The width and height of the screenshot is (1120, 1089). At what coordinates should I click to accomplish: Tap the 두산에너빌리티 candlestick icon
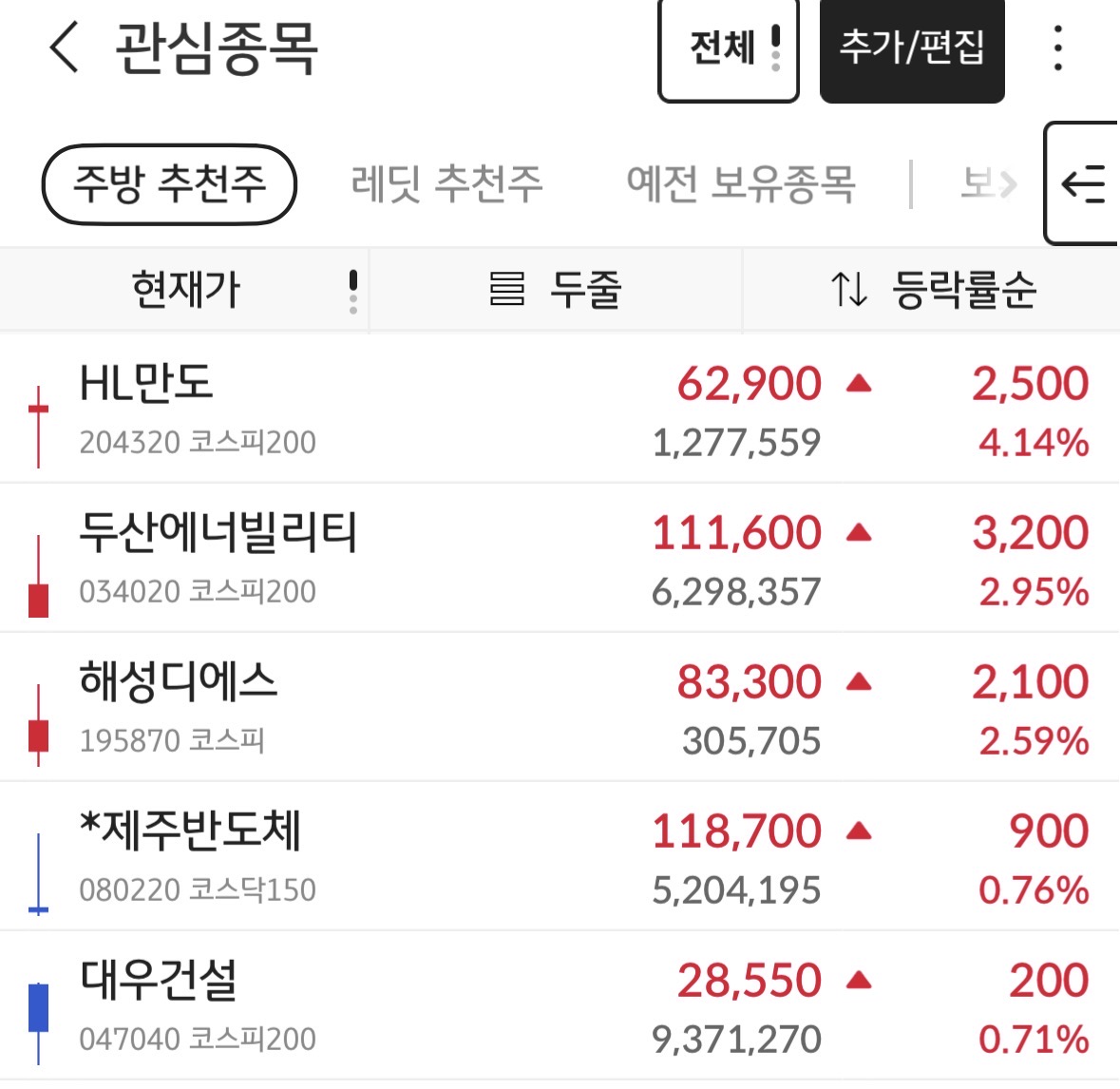coord(39,576)
